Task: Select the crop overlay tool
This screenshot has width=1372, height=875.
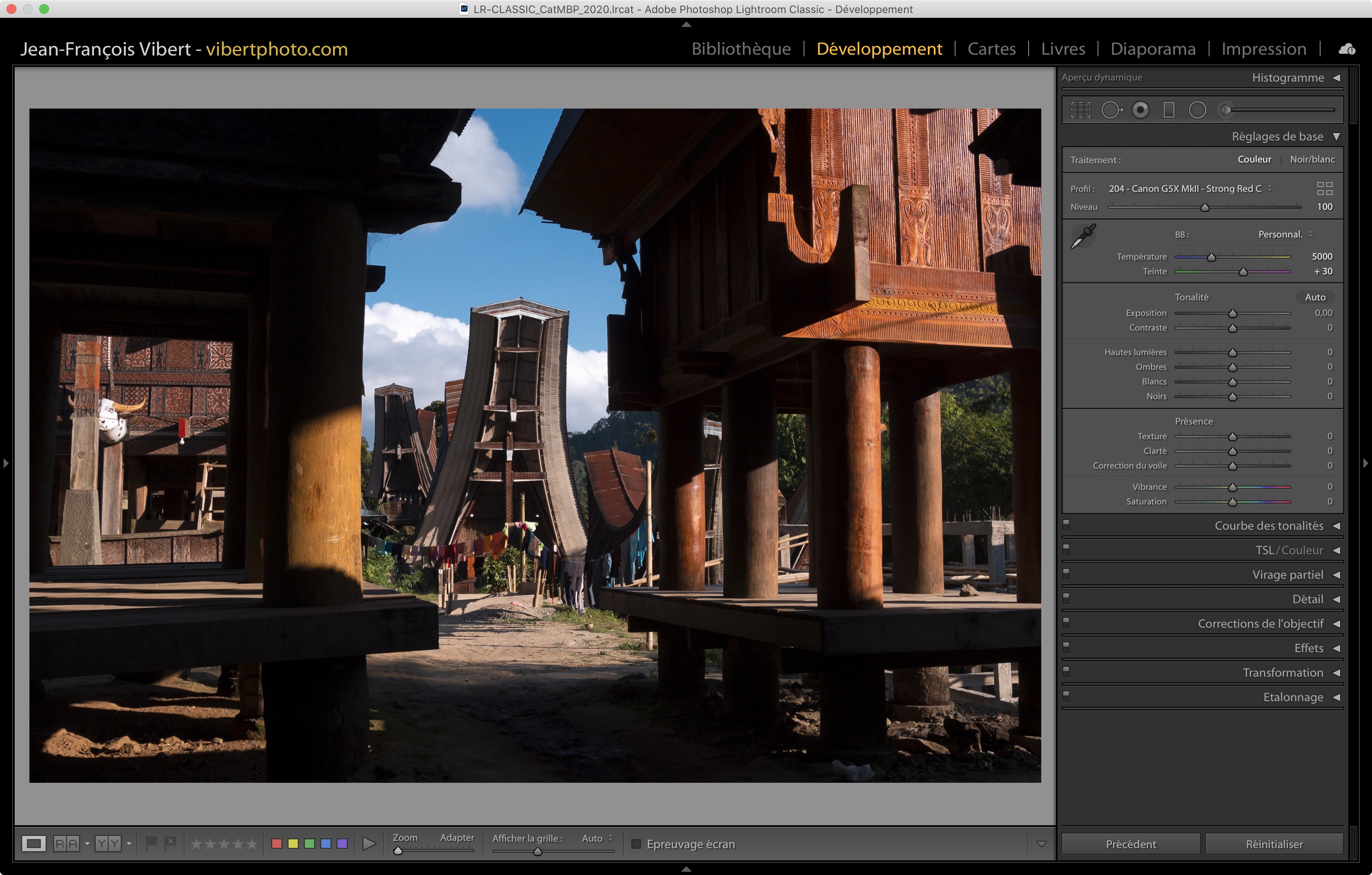Action: click(x=1080, y=110)
